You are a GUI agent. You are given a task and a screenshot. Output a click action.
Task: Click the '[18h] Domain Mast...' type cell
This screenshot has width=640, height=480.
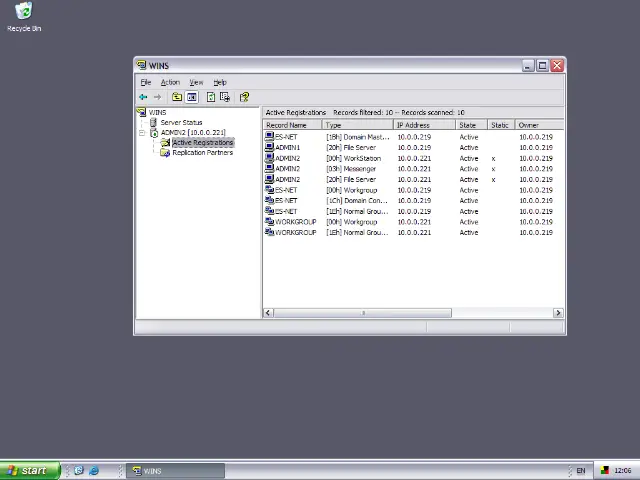pyautogui.click(x=358, y=137)
